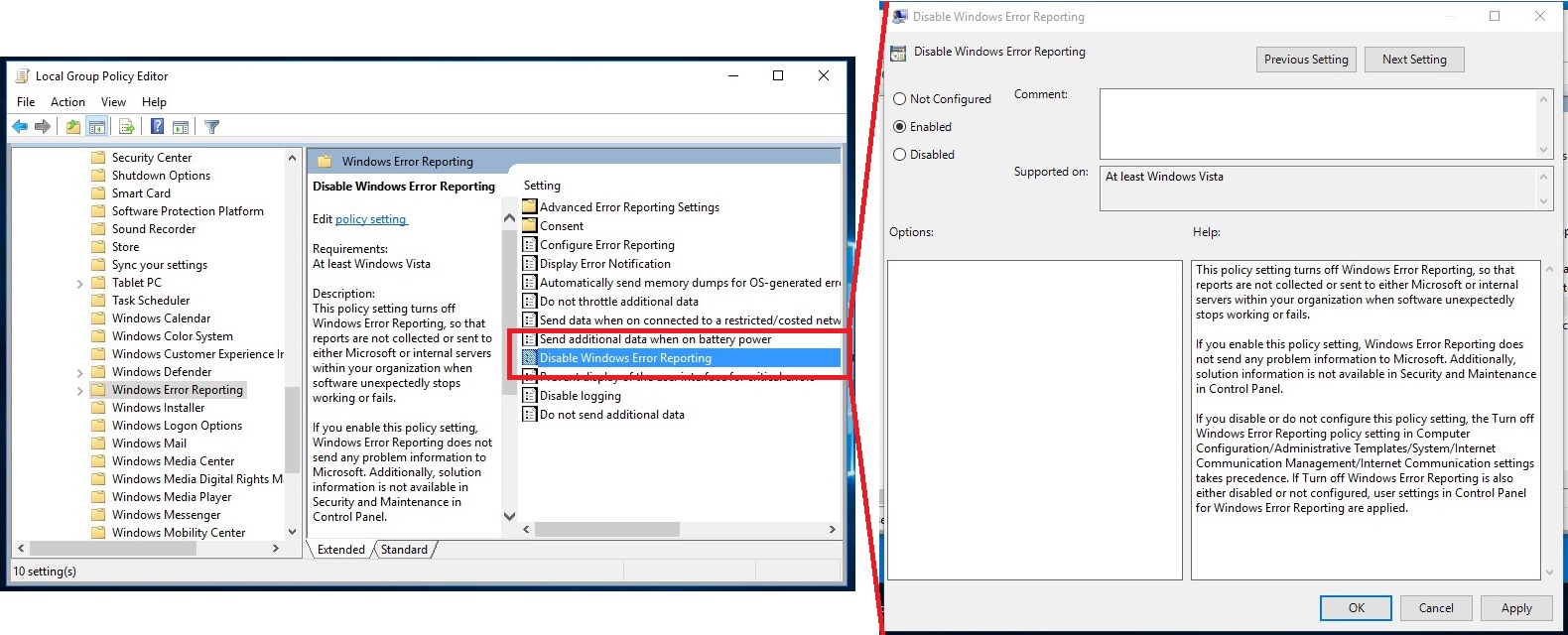Select the Not Configured radio button
The height and width of the screenshot is (635, 1568).
pos(900,99)
